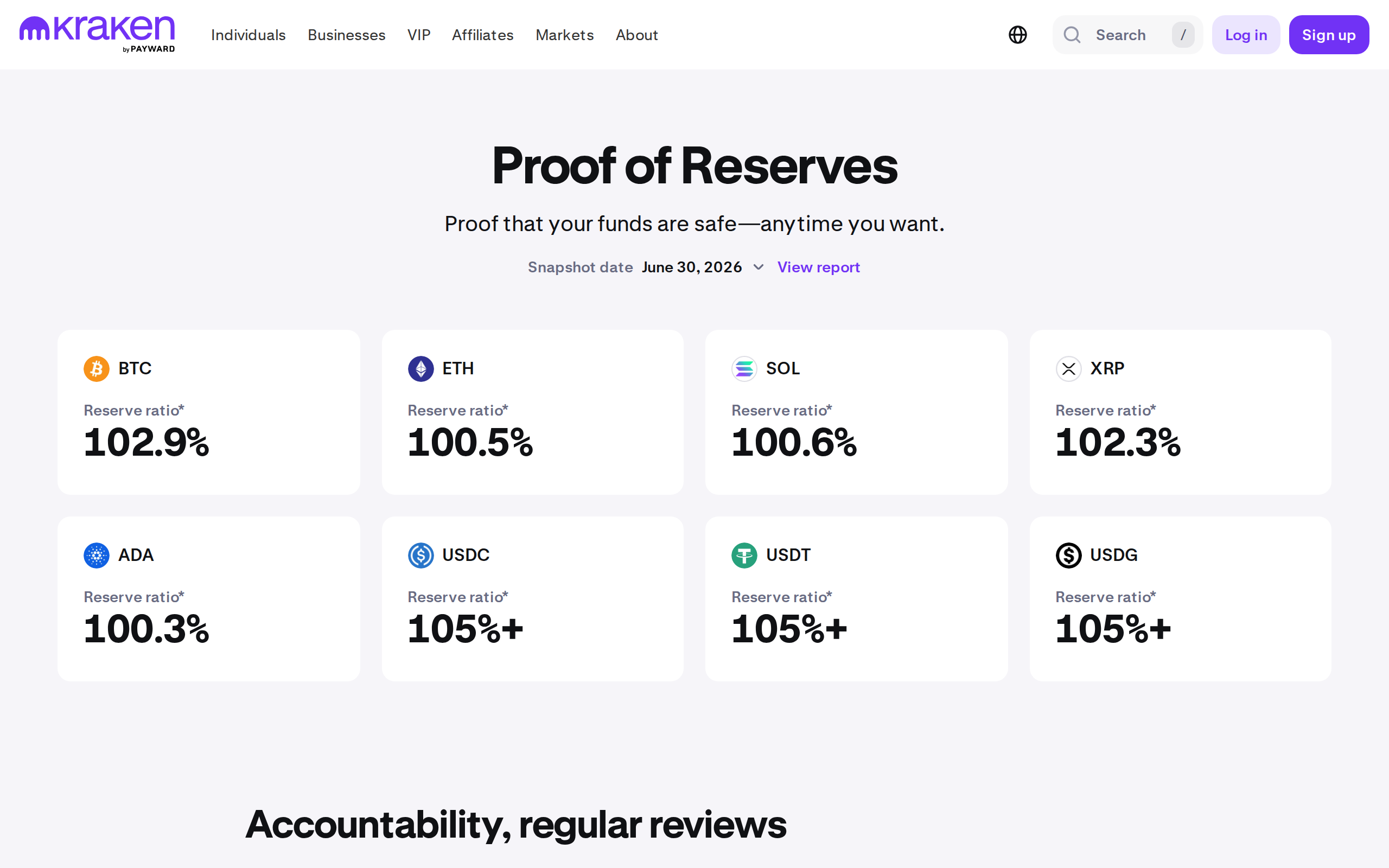Click the Cardano ADA coin icon
Screen dimensions: 1389x868
(97, 555)
